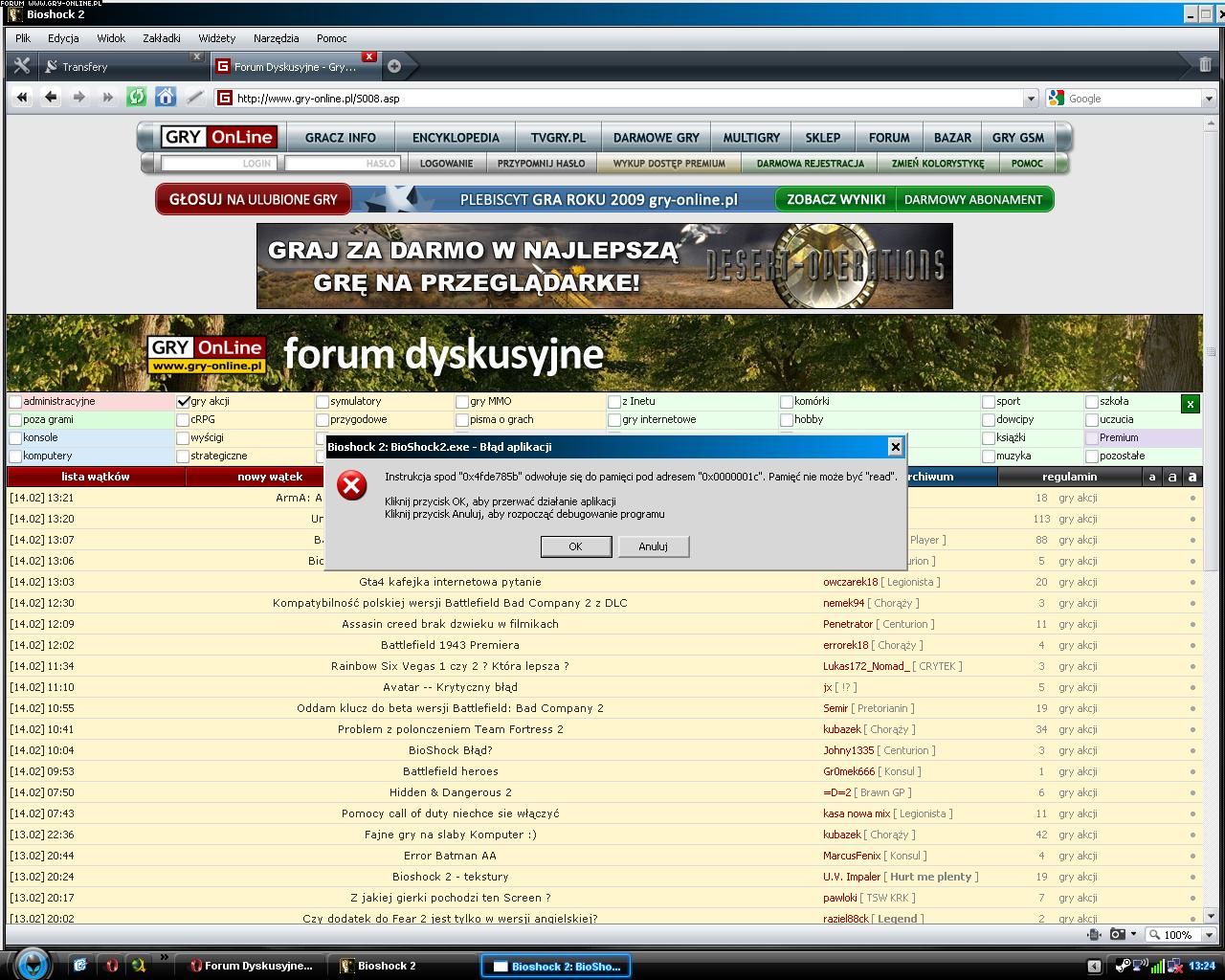Open the zoom level dropdown arrow
This screenshot has height=980, width=1225.
tap(1209, 935)
